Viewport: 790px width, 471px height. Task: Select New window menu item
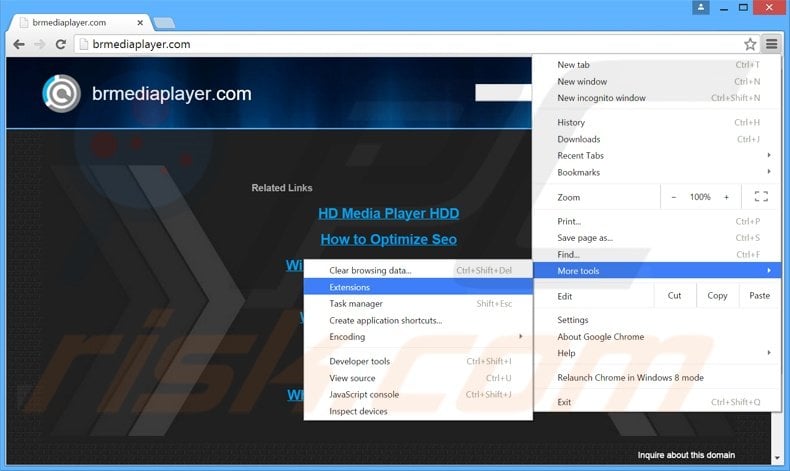657,82
